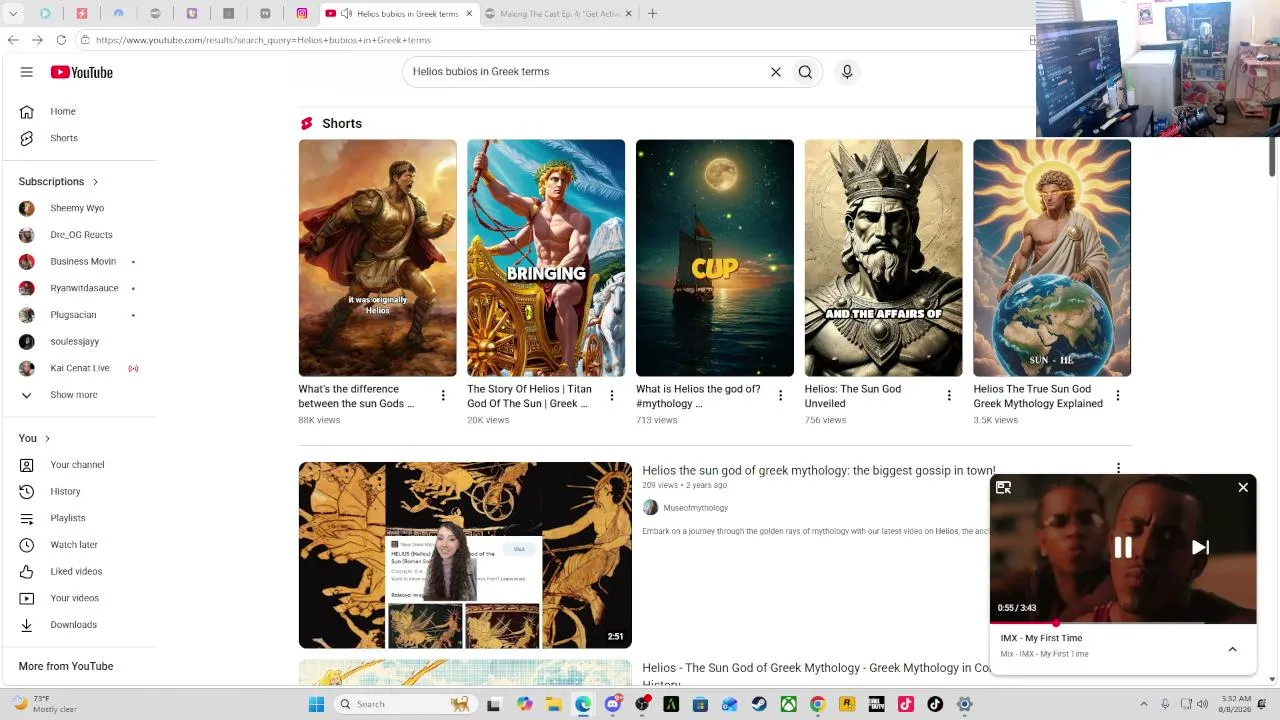Open a new browser tab
The height and width of the screenshot is (720, 1280).
(x=652, y=13)
